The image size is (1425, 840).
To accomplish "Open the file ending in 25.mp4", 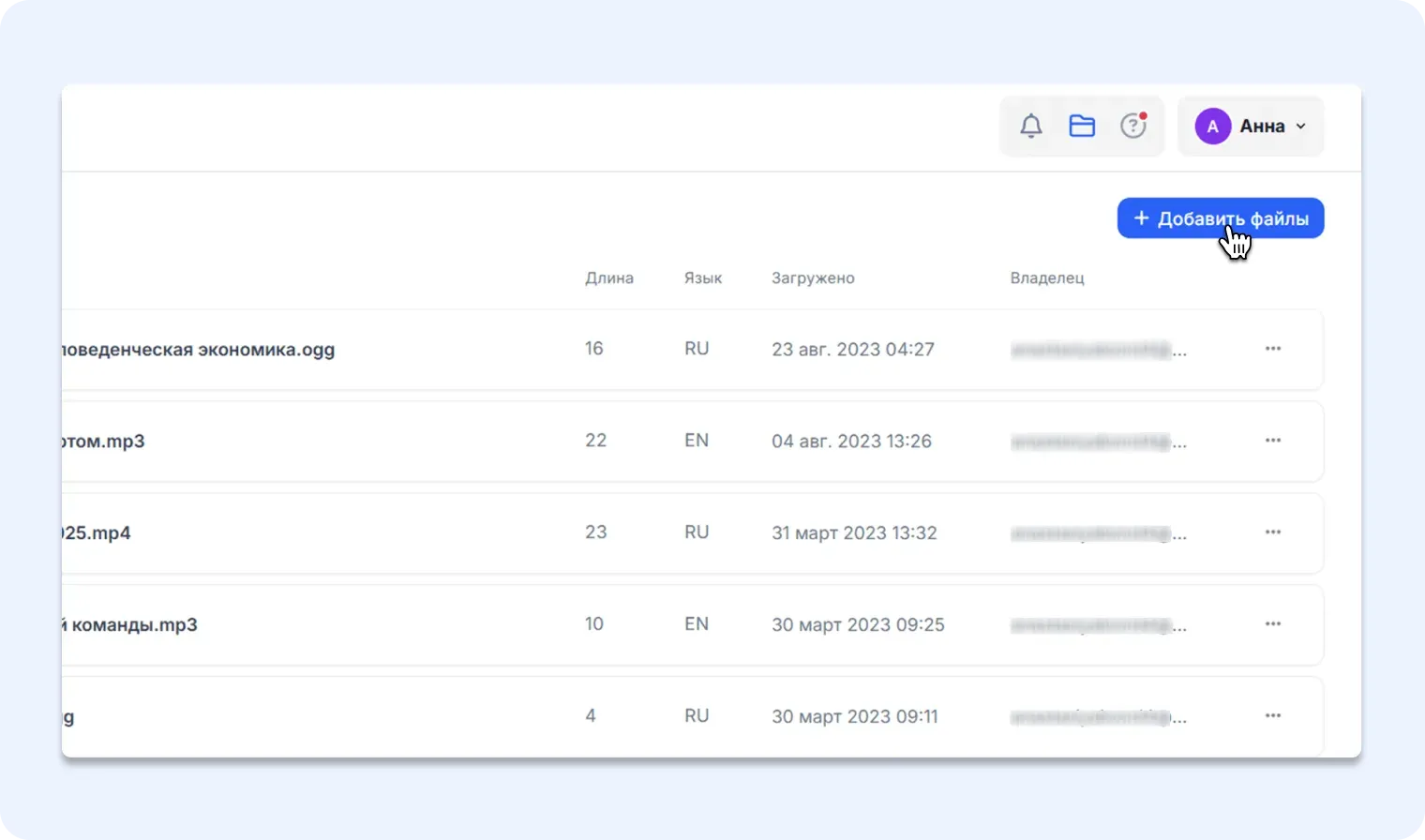I will [x=97, y=533].
